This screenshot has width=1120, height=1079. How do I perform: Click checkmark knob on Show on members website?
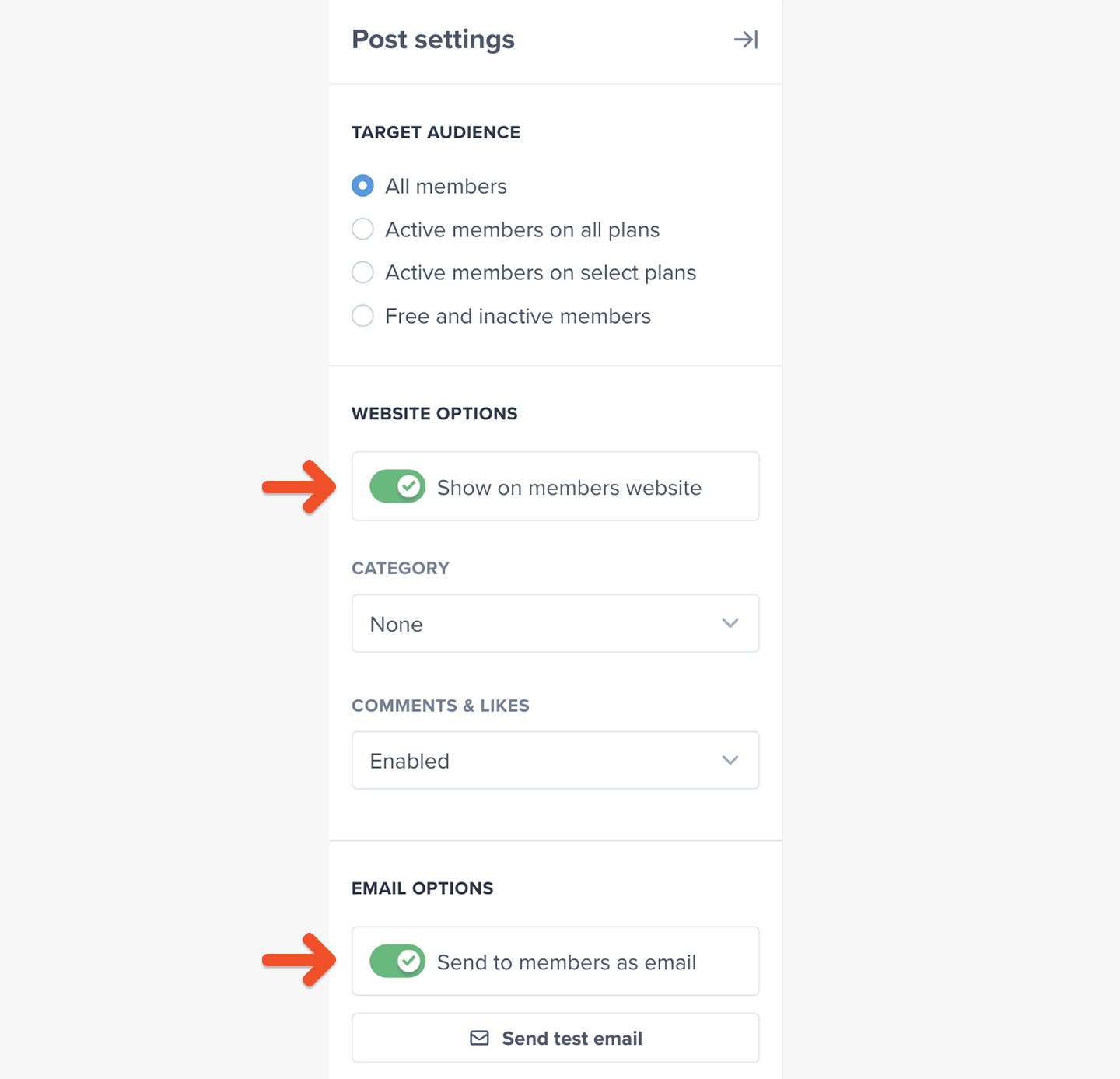click(409, 487)
